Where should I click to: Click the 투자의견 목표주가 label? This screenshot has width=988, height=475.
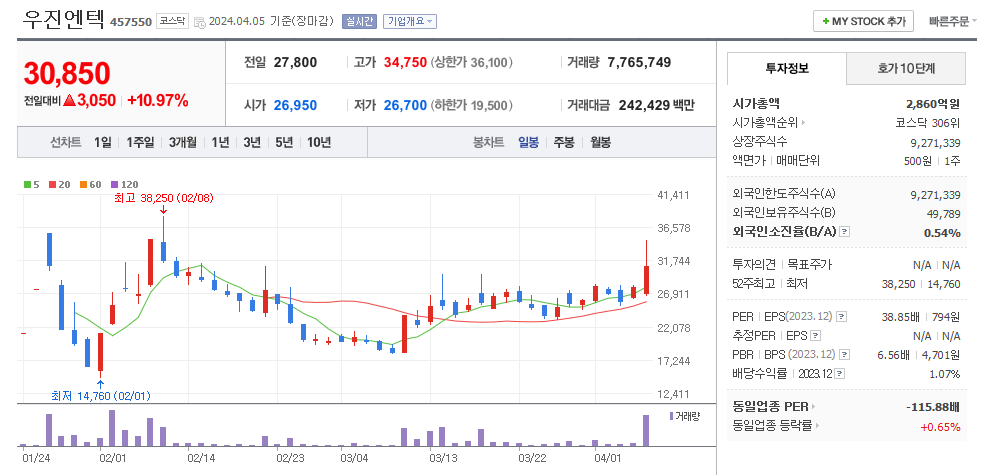pos(781,265)
